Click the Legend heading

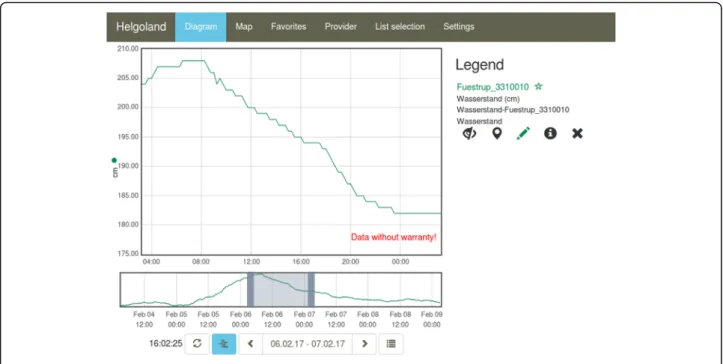pyautogui.click(x=480, y=65)
